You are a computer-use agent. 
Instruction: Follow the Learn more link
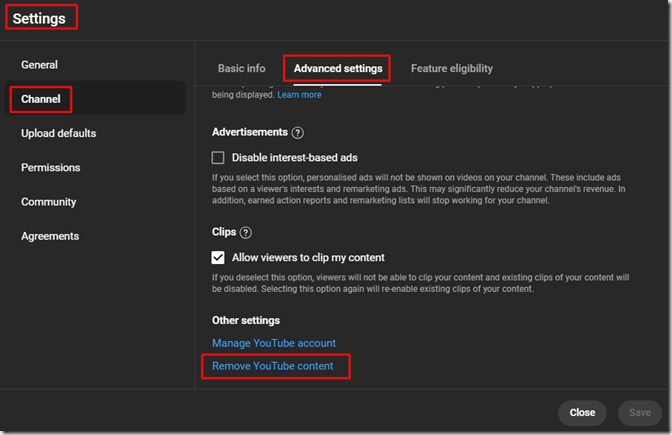click(x=299, y=95)
